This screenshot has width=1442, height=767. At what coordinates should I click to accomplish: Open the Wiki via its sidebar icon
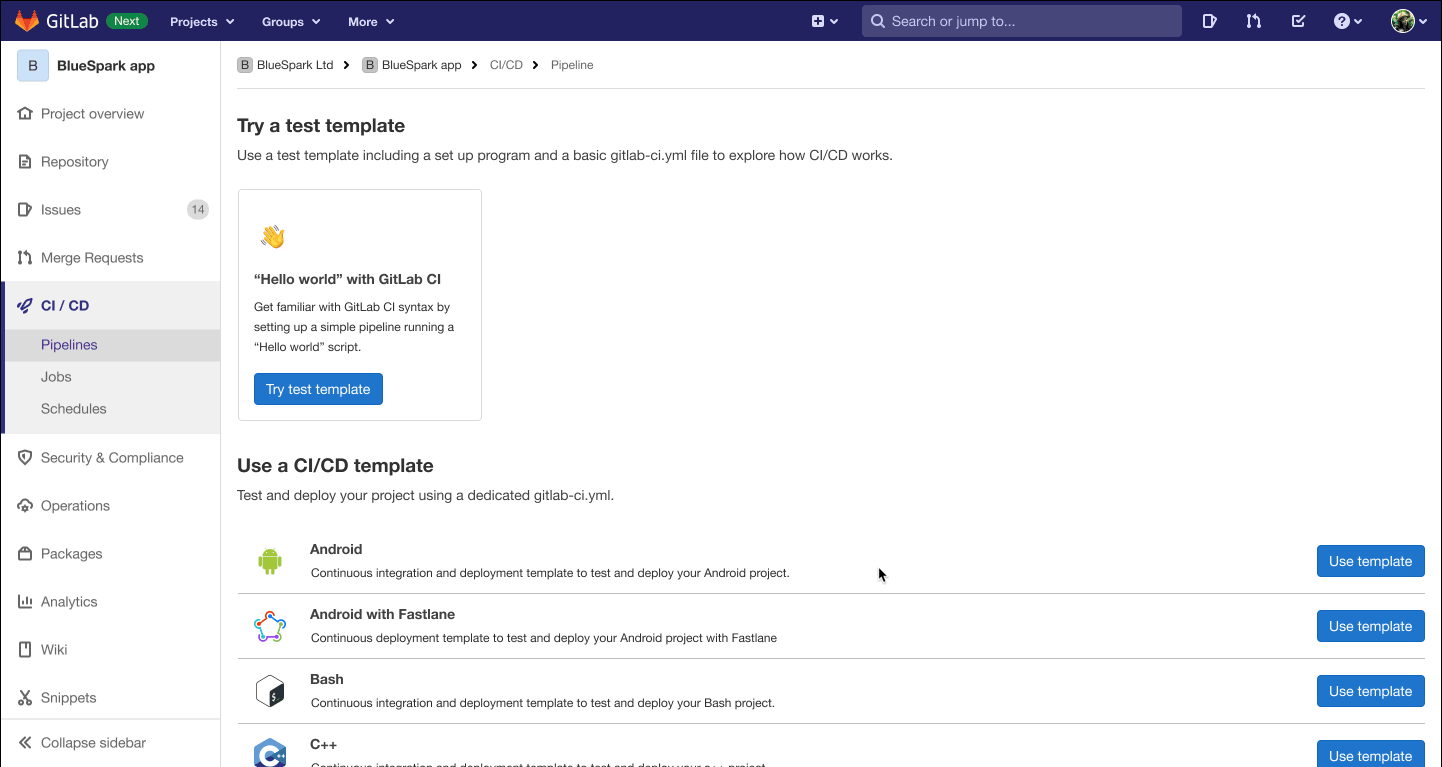click(24, 649)
